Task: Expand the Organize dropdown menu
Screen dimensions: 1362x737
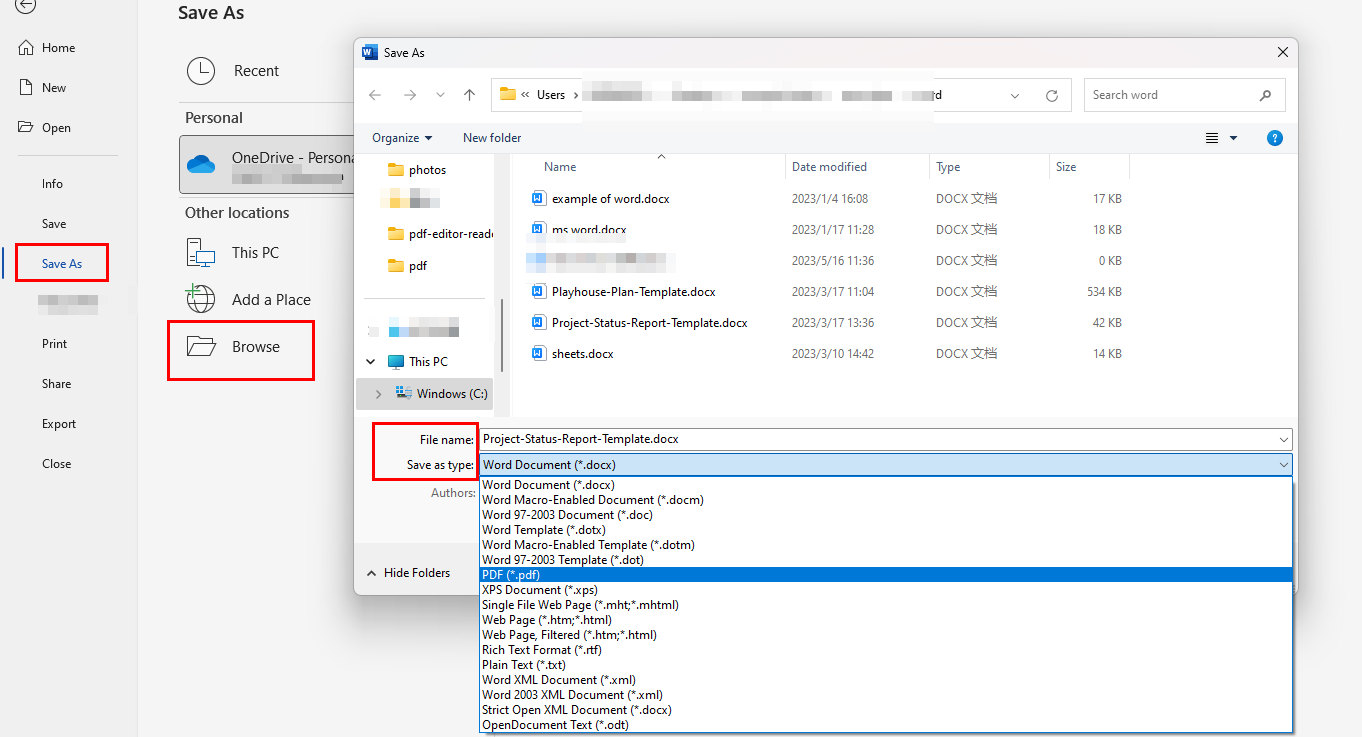Action: [x=402, y=138]
